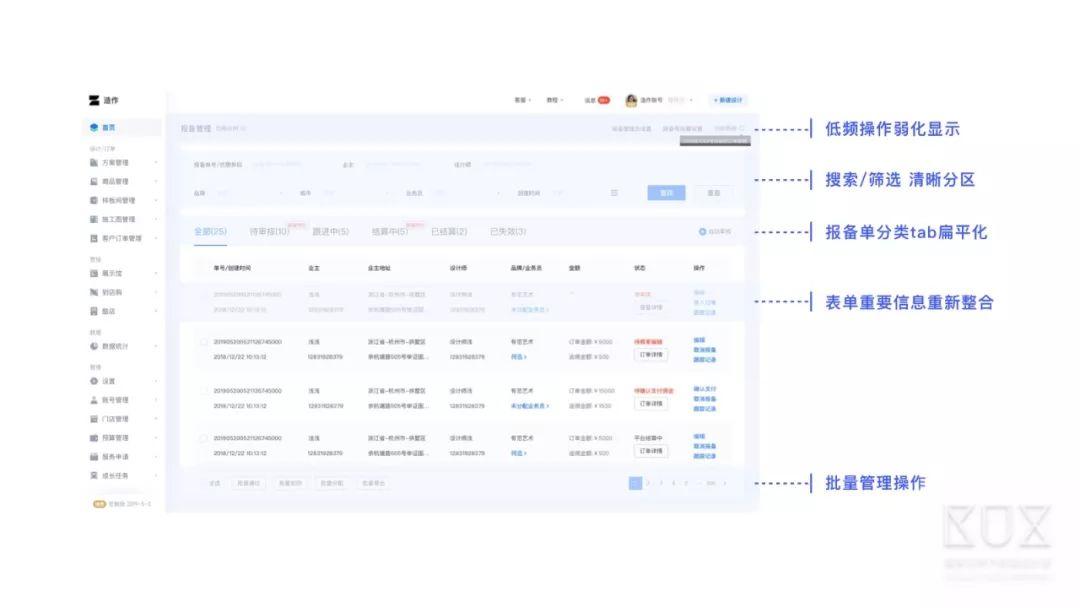
Task: Click the highlighted page 1 pagination button
Action: [x=635, y=483]
